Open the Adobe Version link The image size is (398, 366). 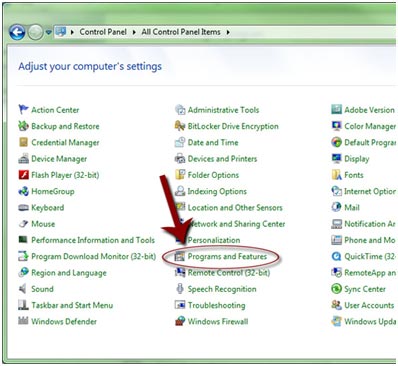pyautogui.click(x=370, y=110)
